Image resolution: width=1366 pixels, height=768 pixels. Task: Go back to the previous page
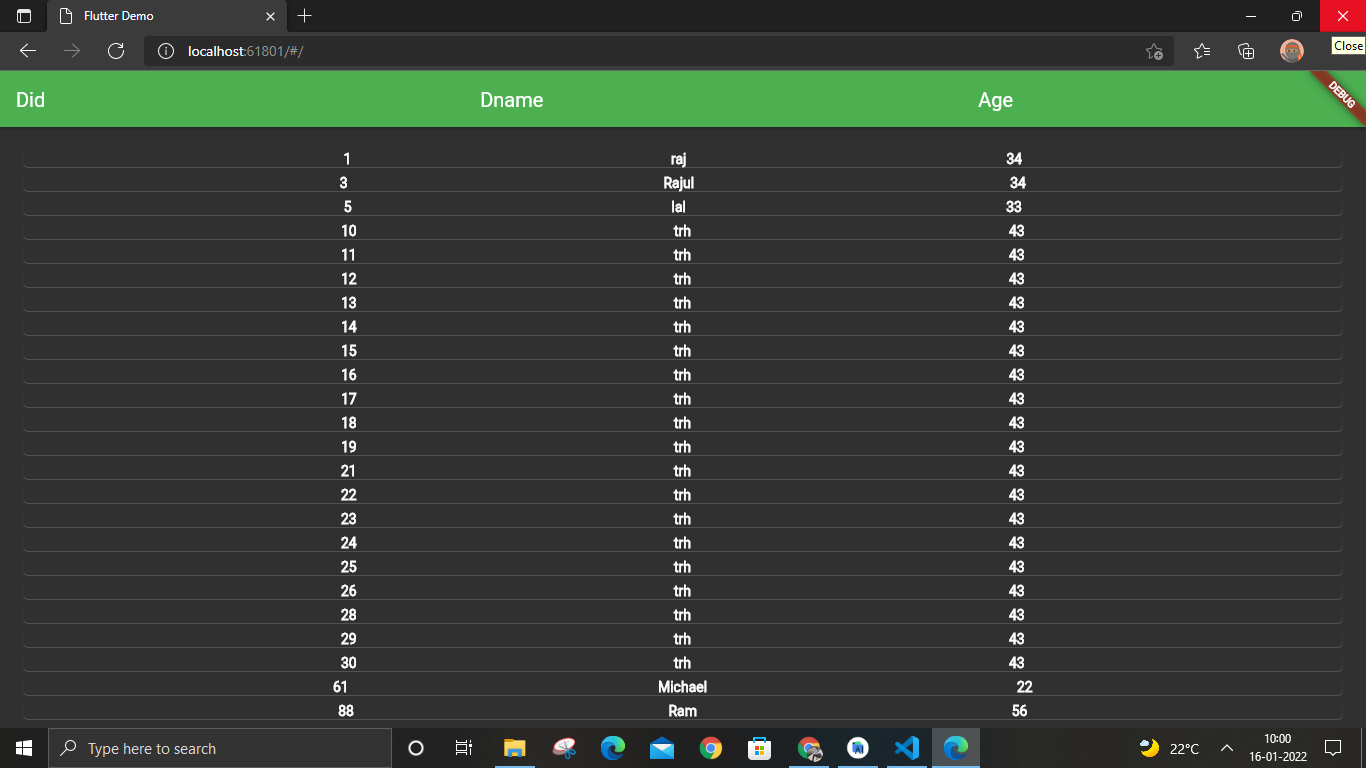[x=28, y=51]
